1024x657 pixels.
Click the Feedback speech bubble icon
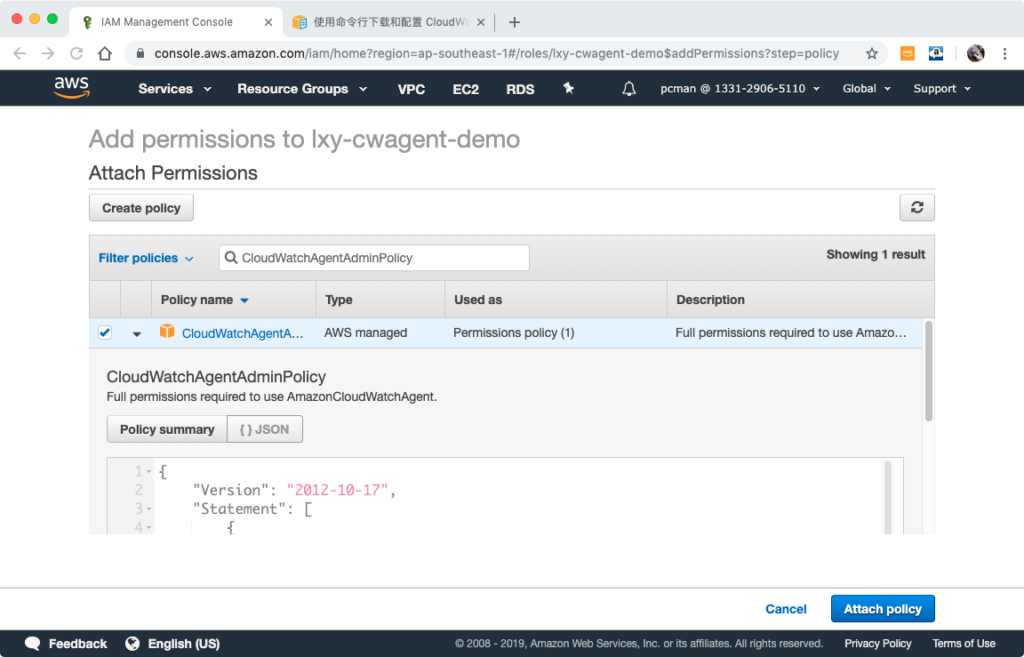pyautogui.click(x=33, y=643)
